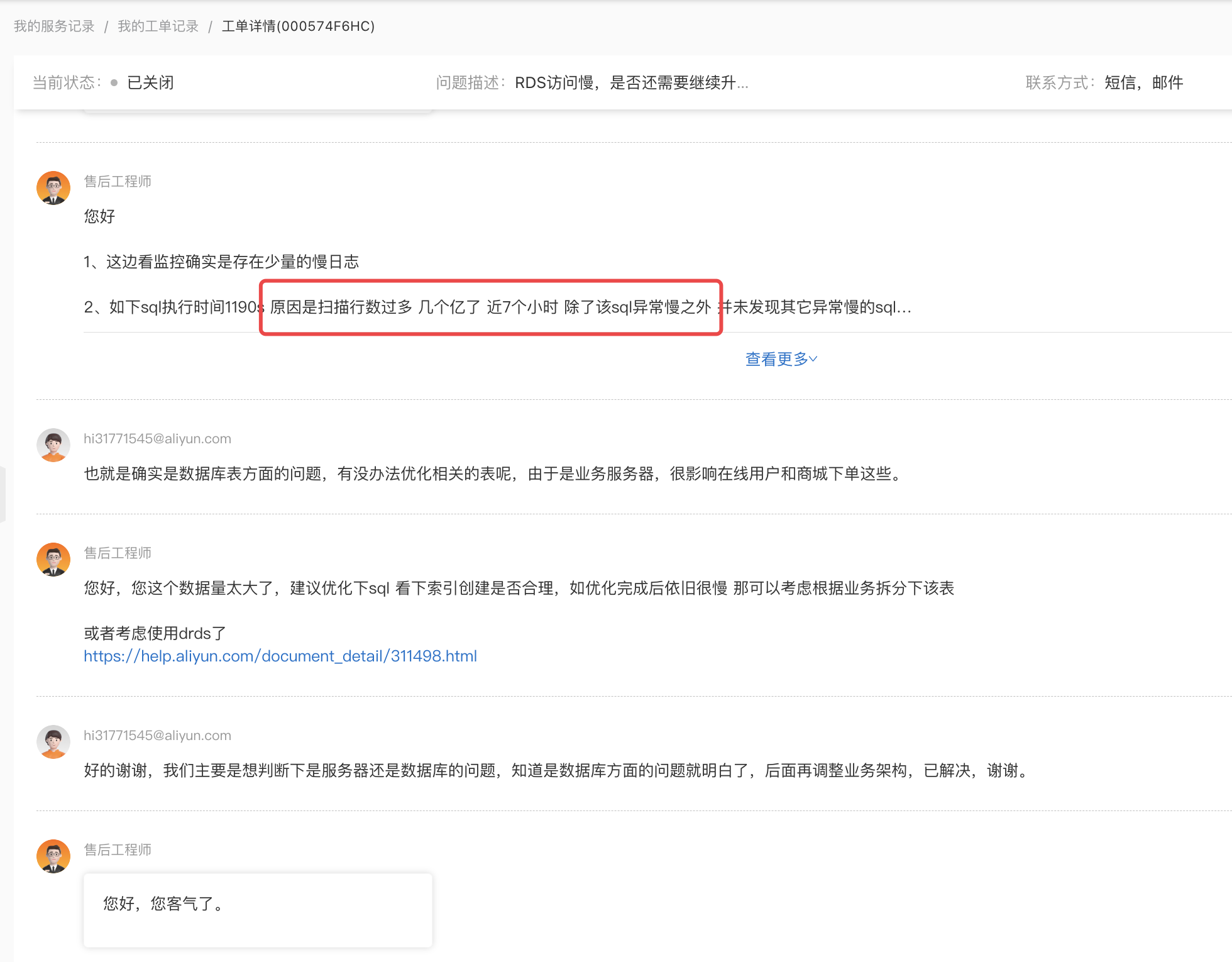Click the gray 已关闭 status dot
1232x962 pixels.
tap(114, 82)
